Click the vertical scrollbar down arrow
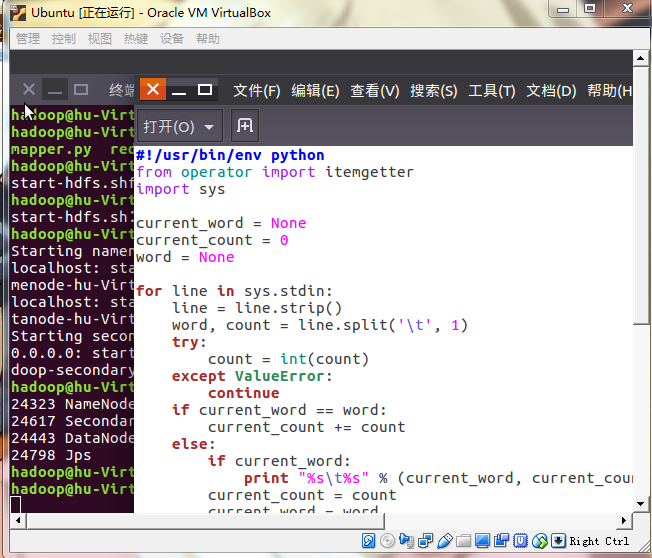The image size is (652, 558). tap(640, 504)
